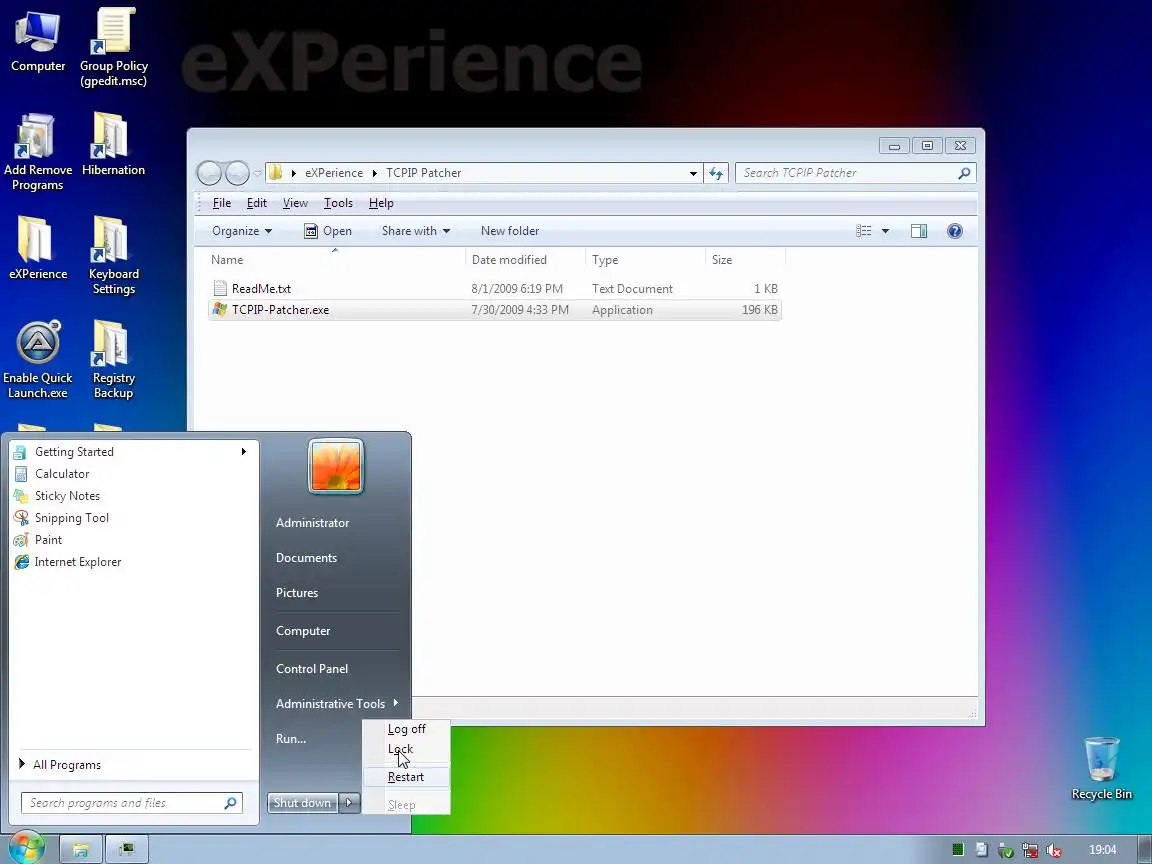Image resolution: width=1152 pixels, height=864 pixels.
Task: Click the user account picture in Start menu
Action: pos(336,466)
